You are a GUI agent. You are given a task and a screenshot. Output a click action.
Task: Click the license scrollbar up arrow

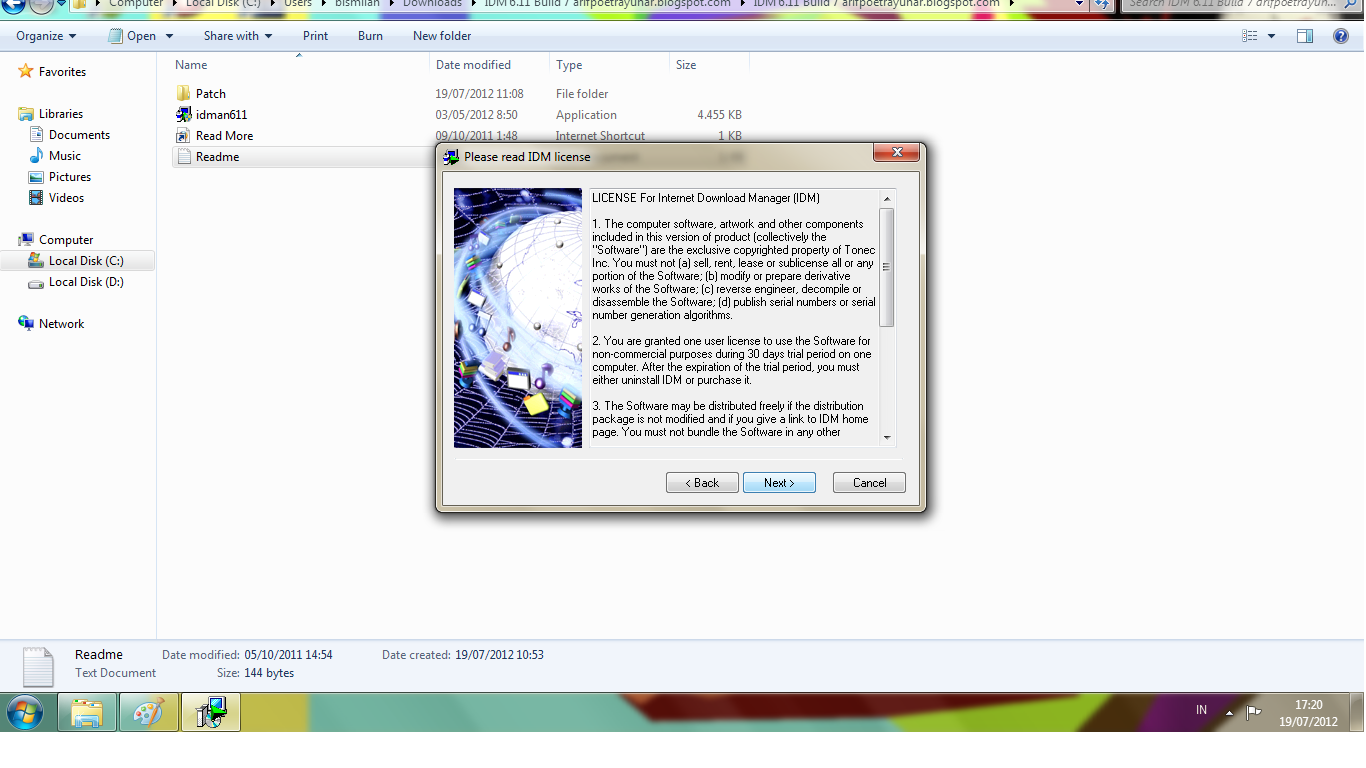coord(886,198)
